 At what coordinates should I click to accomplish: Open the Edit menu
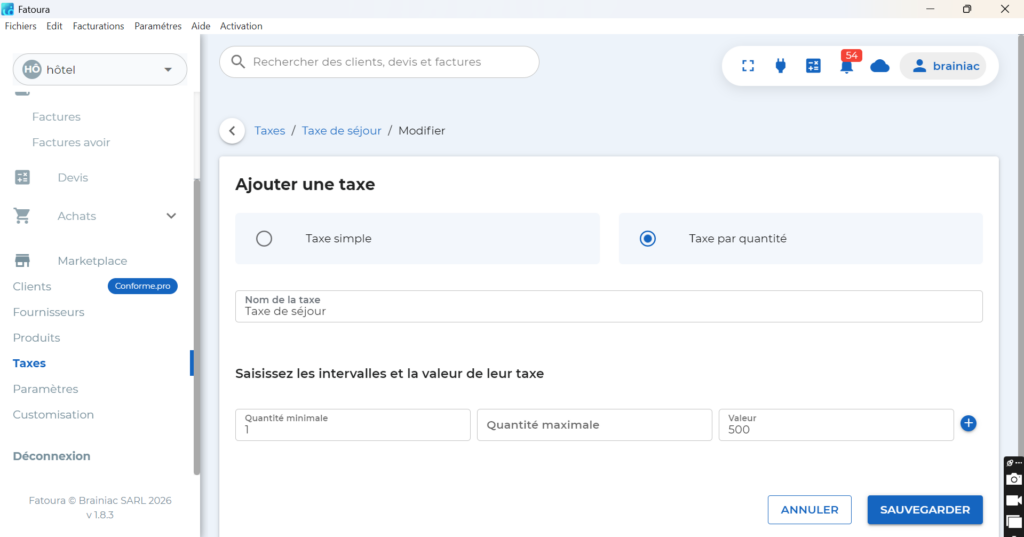(54, 26)
